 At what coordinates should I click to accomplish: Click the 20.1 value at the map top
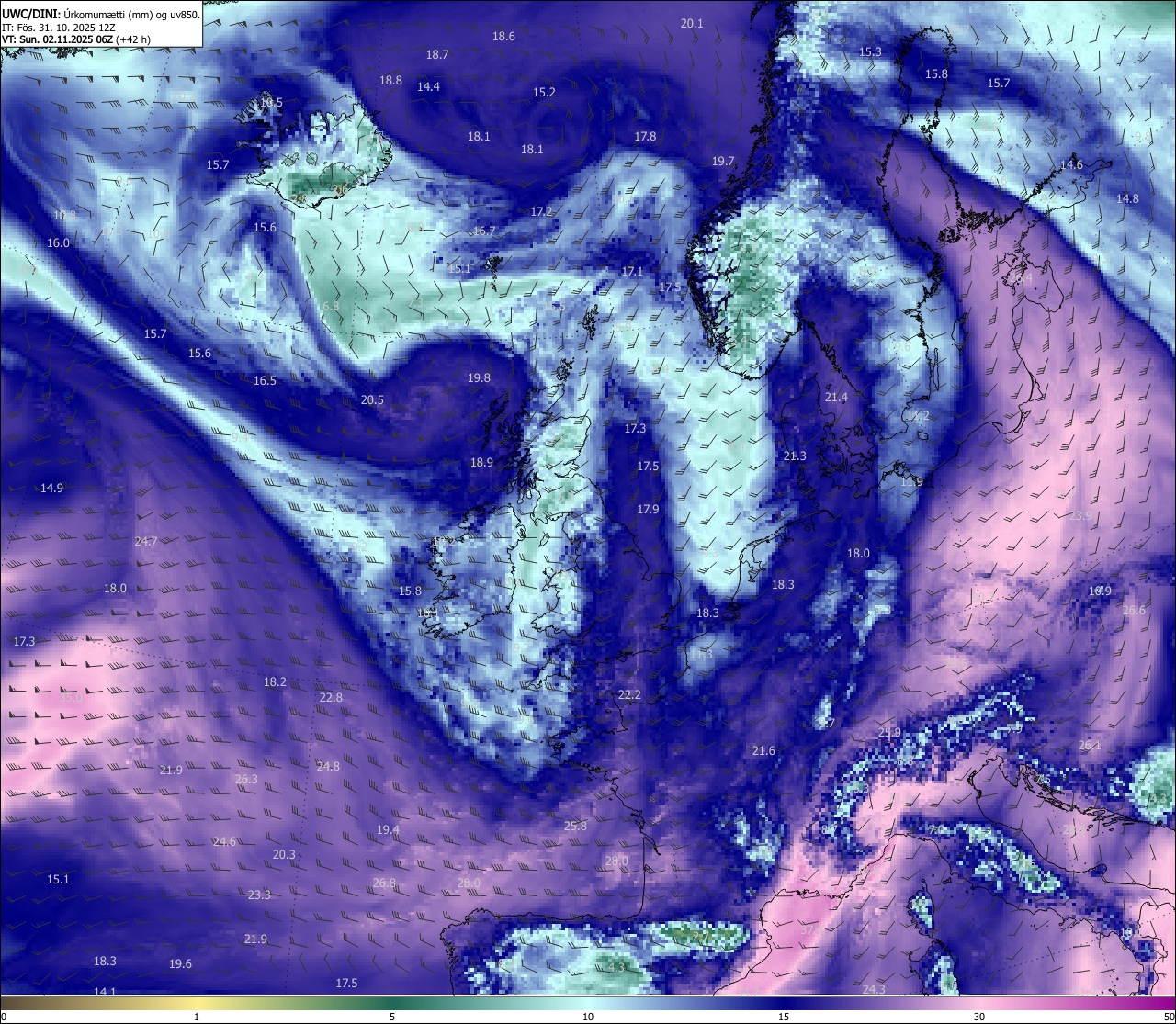point(692,24)
